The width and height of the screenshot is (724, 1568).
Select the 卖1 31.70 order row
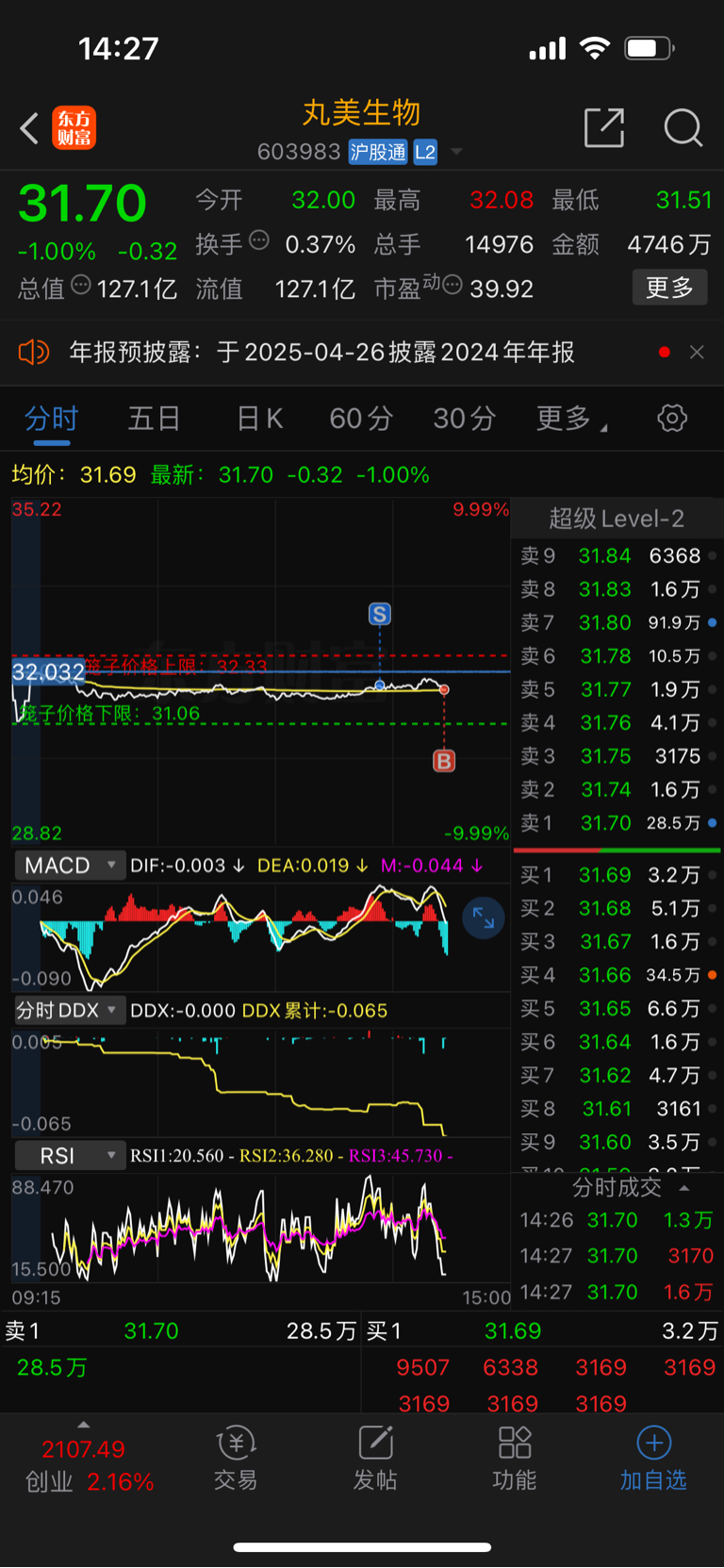(x=617, y=823)
